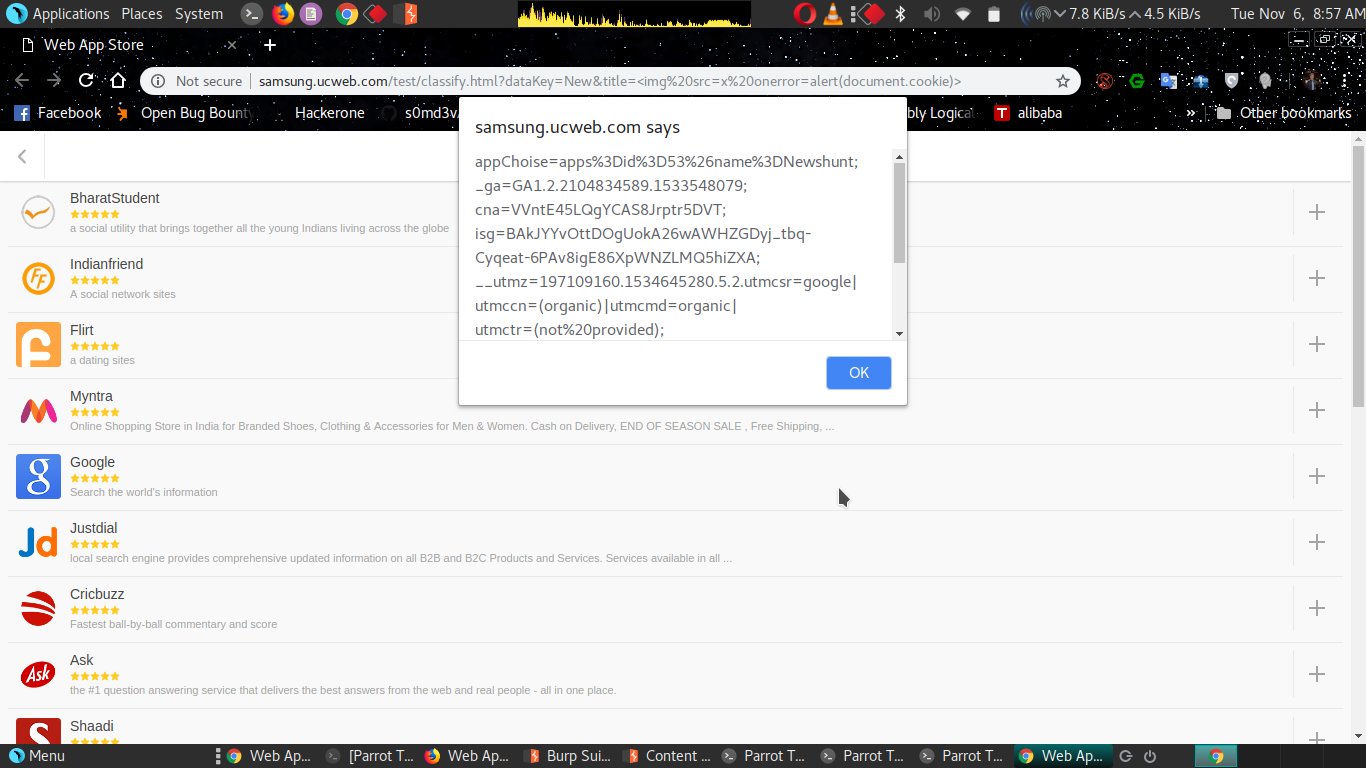Show hidden bookmarks with the » chevron
The width and height of the screenshot is (1366, 768).
[x=1191, y=113]
